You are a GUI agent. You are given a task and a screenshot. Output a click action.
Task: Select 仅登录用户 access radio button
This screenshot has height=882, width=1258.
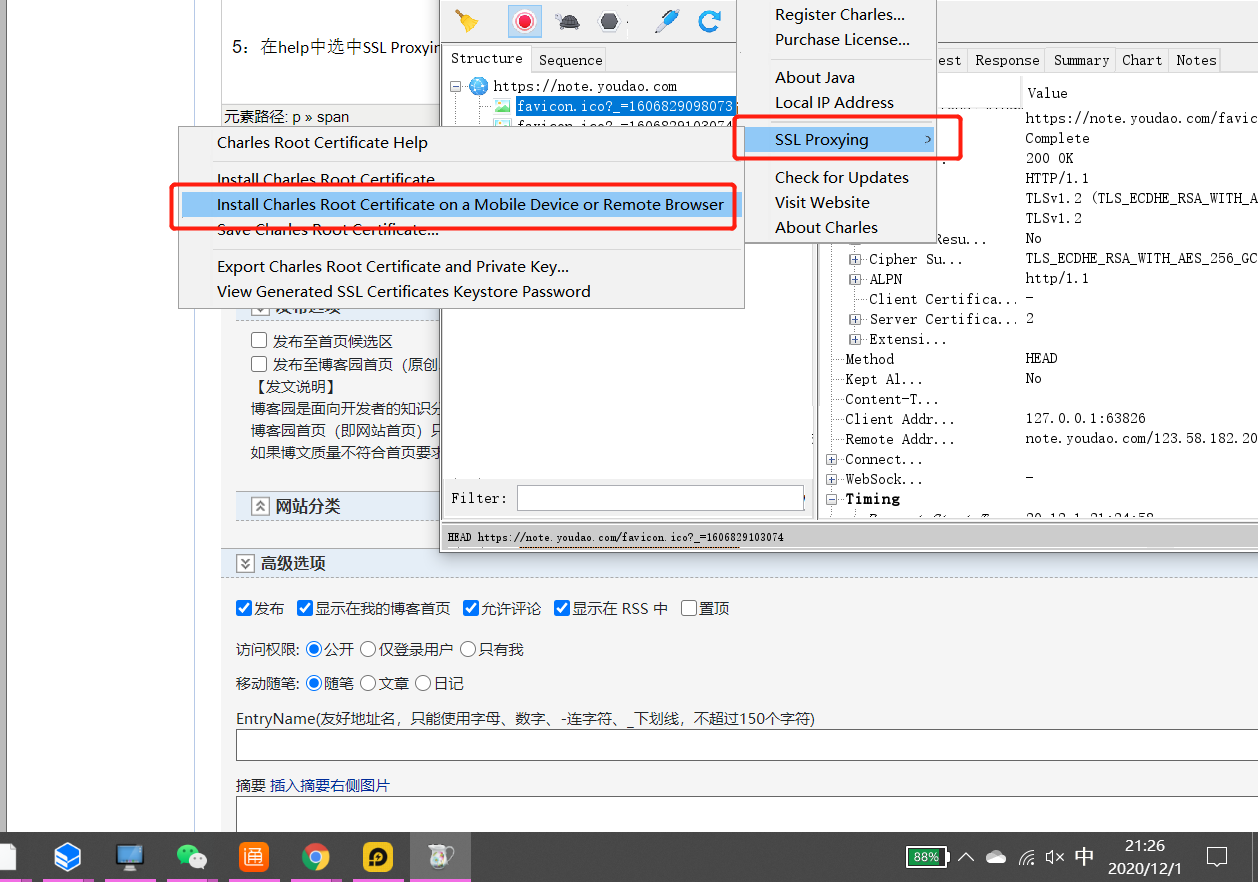[x=367, y=649]
